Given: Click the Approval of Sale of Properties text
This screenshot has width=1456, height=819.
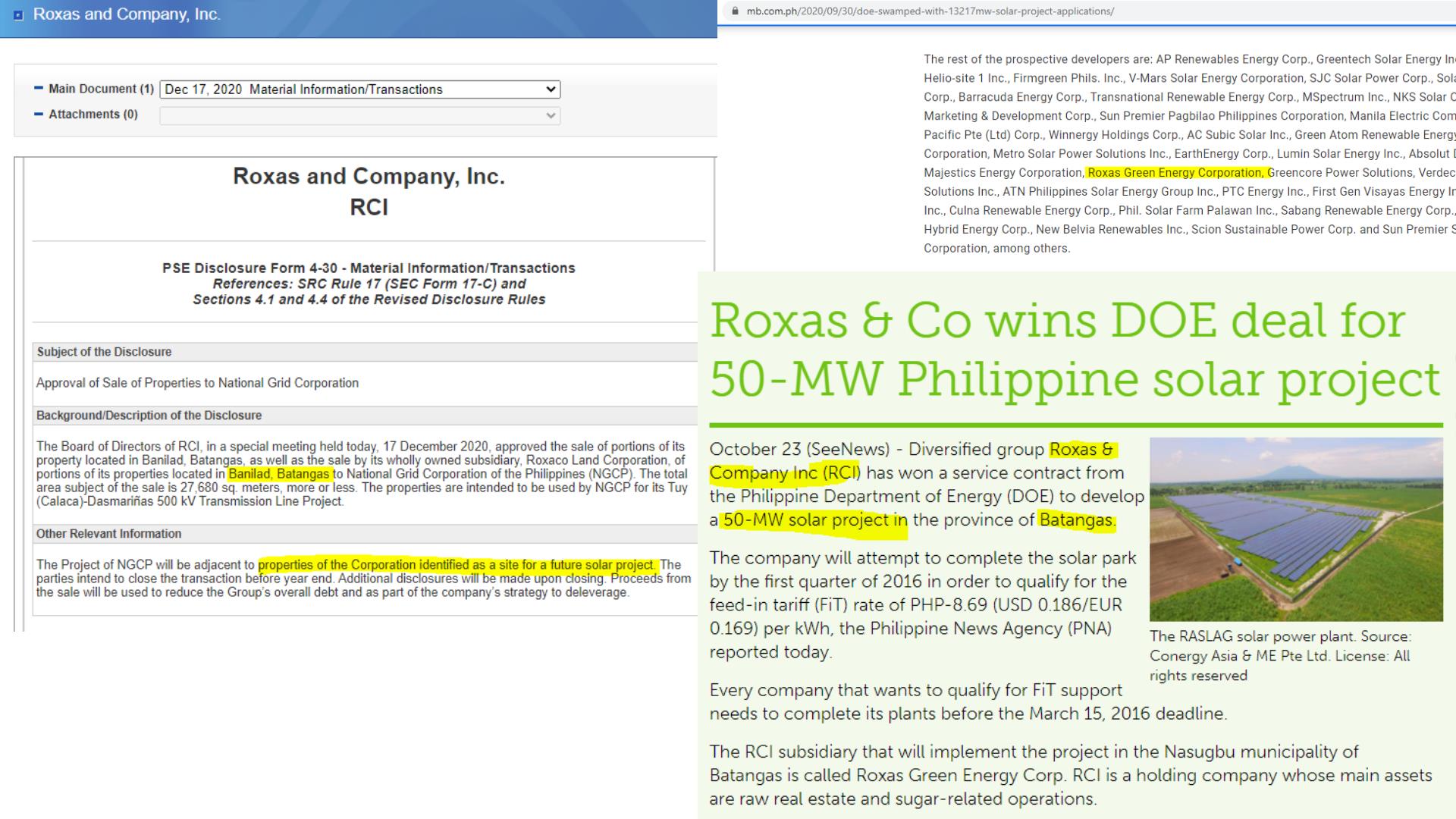Looking at the screenshot, I should click(197, 383).
